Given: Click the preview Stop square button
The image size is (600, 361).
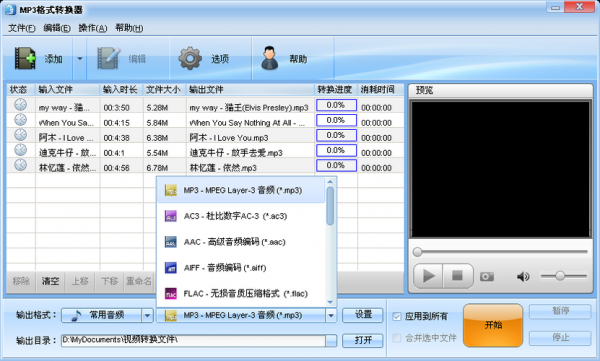Looking at the screenshot, I should [458, 276].
